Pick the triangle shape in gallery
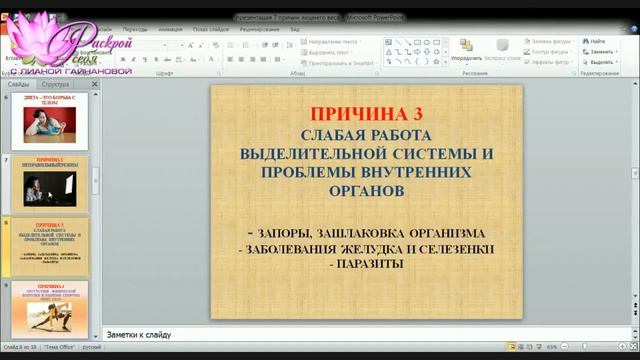 [x=389, y=52]
